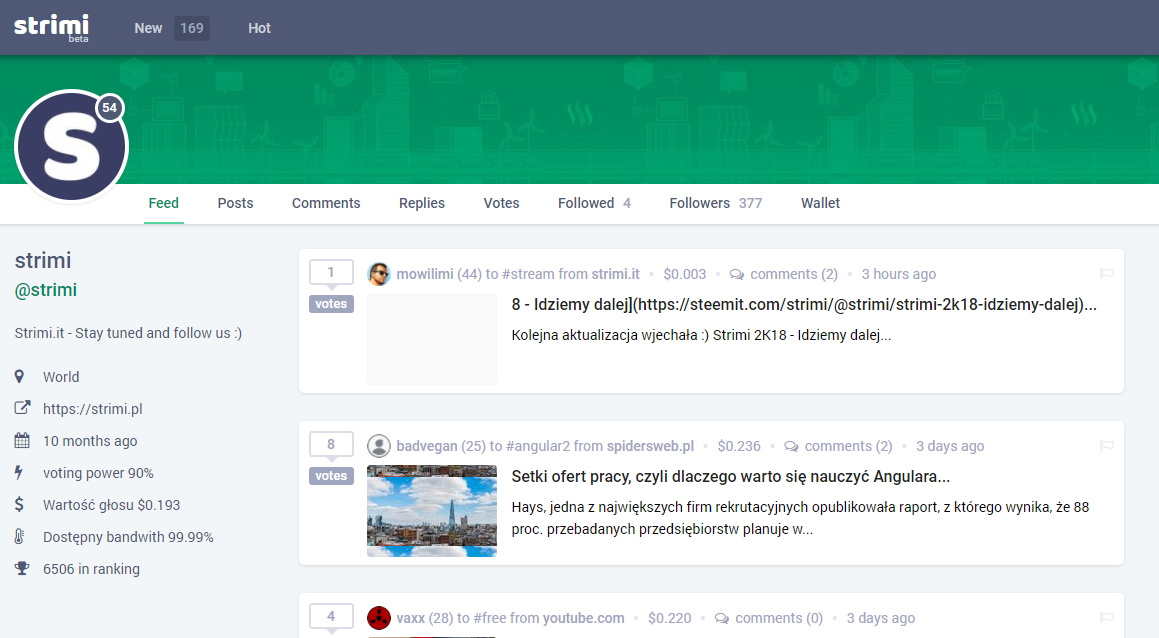
Task: Click votes button on badvegan post
Action: coord(331,475)
